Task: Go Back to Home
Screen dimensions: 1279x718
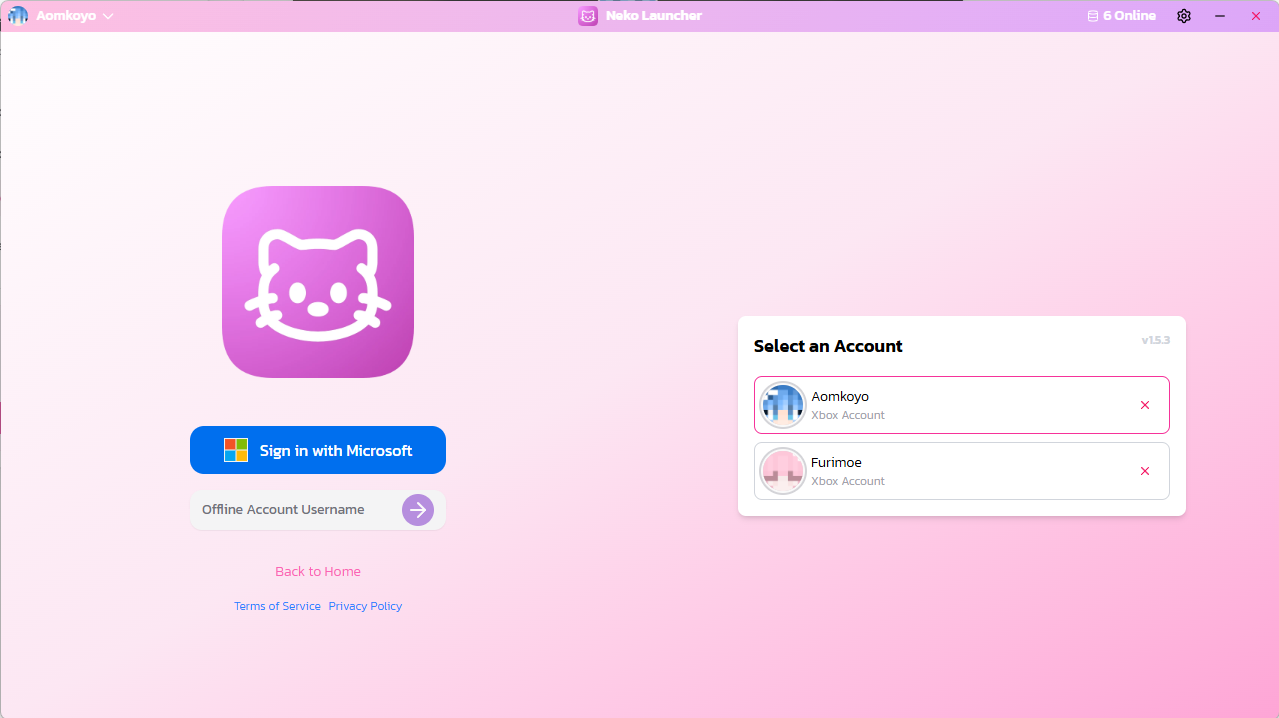Action: tap(318, 572)
